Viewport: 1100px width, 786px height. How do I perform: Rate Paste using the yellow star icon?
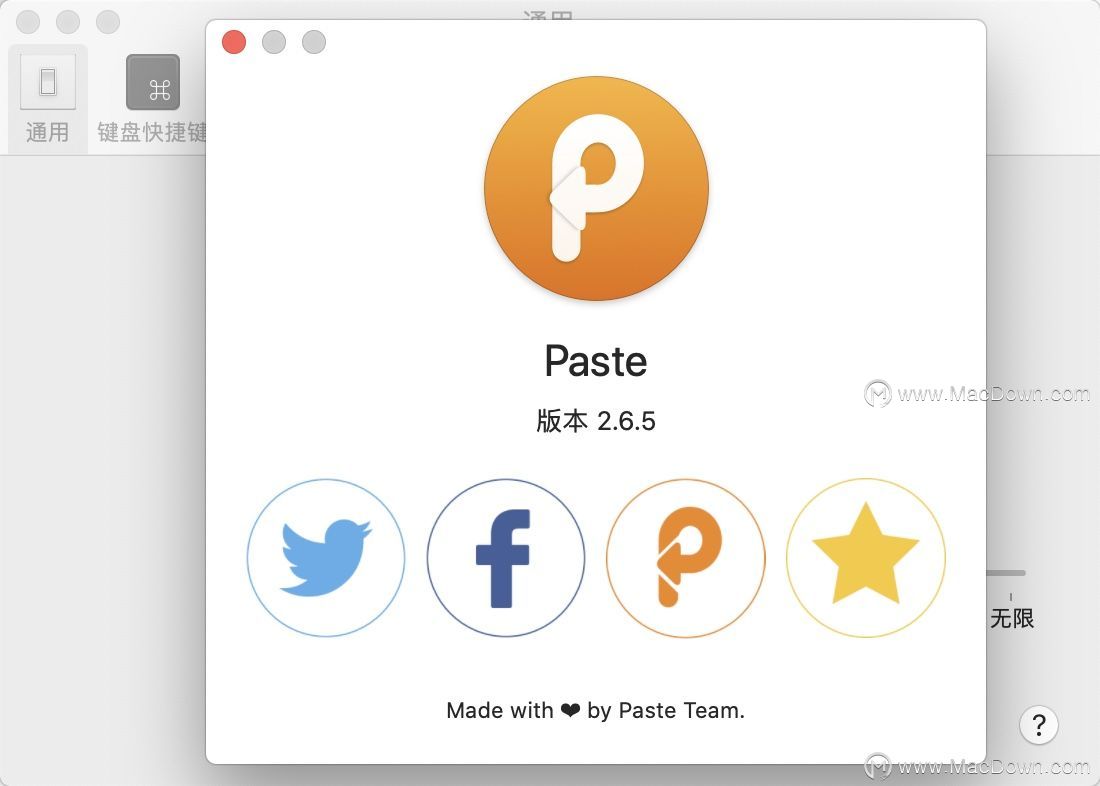(x=866, y=558)
